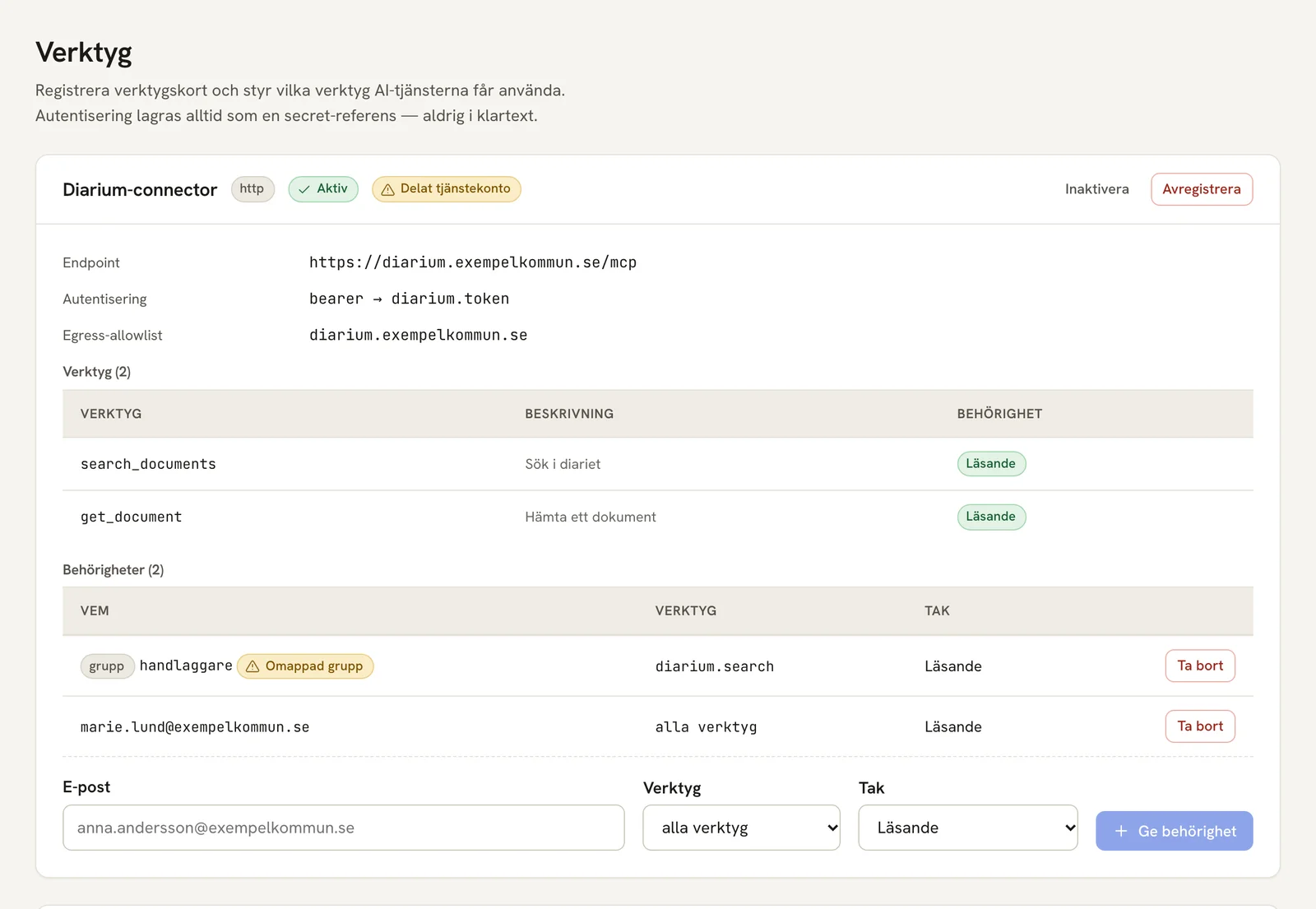Select the get_document tool row
1316x909 pixels.
click(658, 517)
